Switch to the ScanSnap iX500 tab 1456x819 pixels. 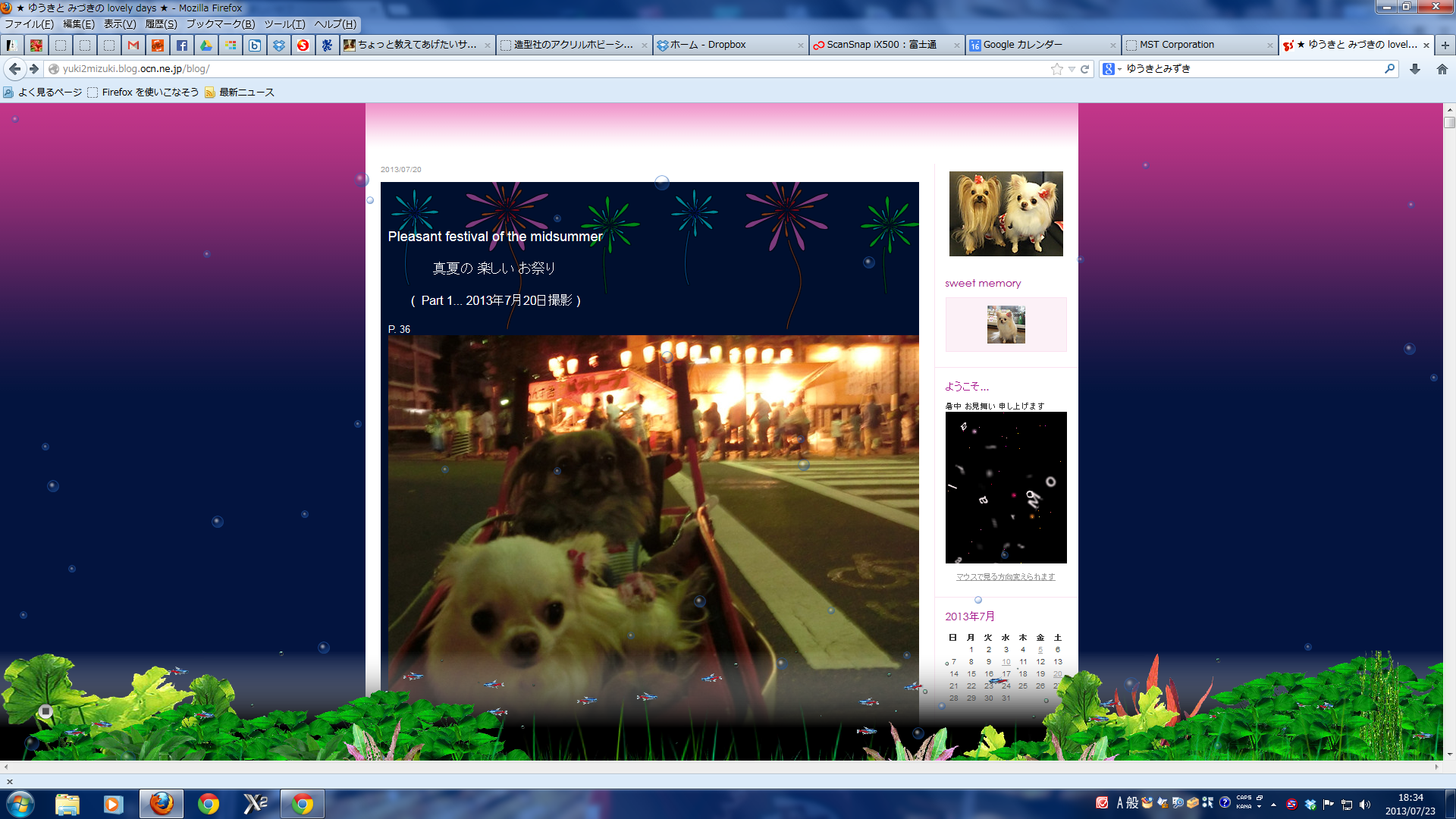pos(886,45)
